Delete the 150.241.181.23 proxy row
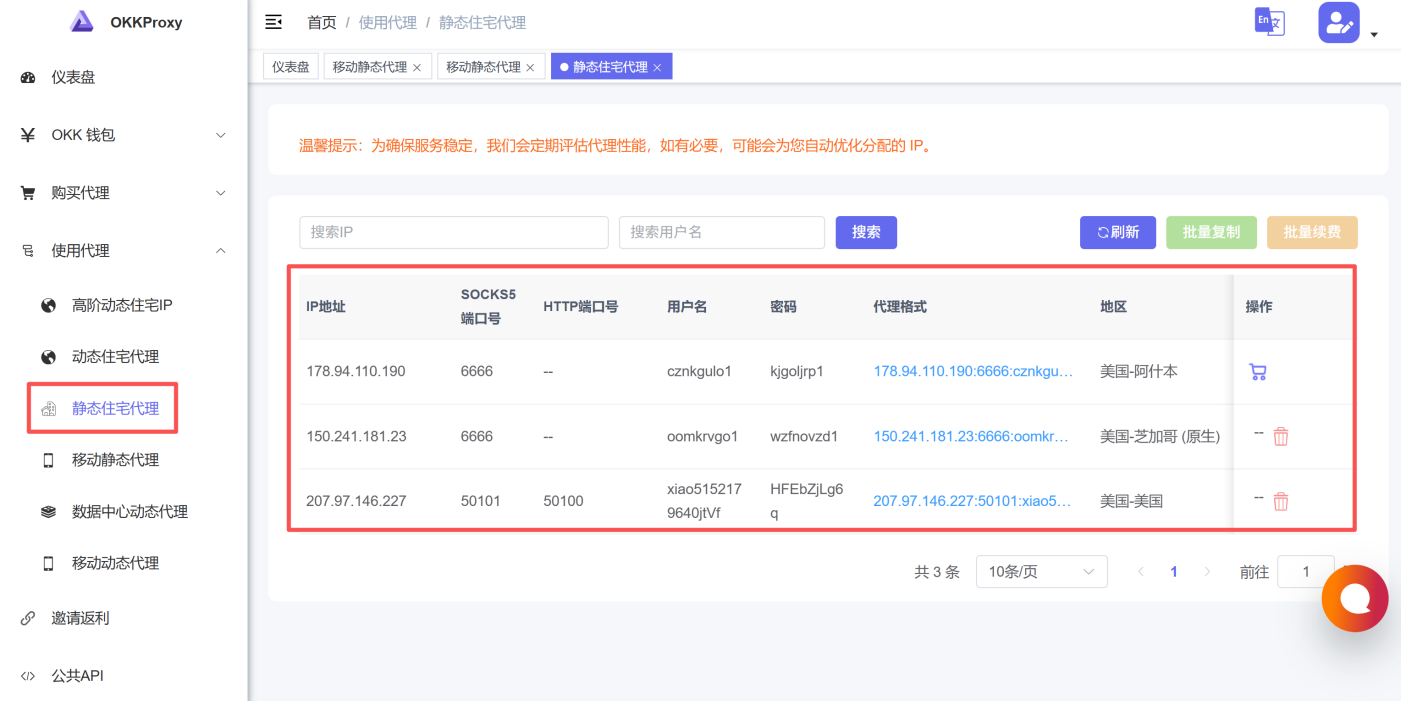This screenshot has height=701, width=1401. (x=1281, y=436)
